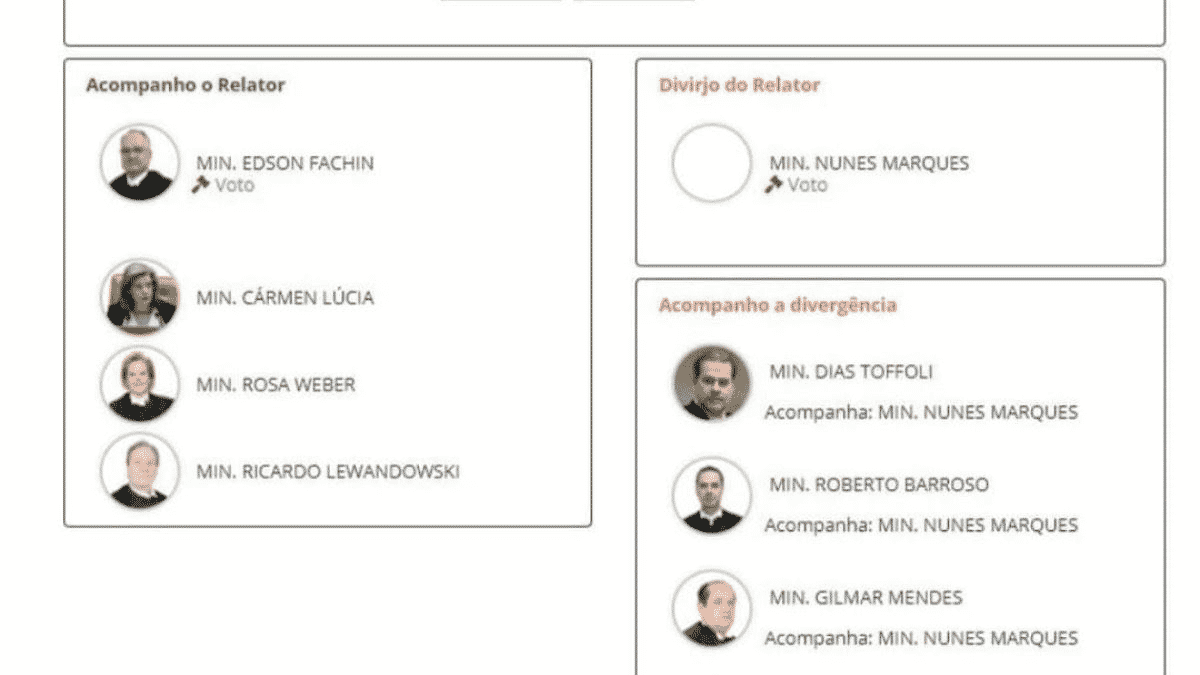1200x675 pixels.
Task: Click the avatar beside Min. Ricardo Lewandowski
Action: 140,471
